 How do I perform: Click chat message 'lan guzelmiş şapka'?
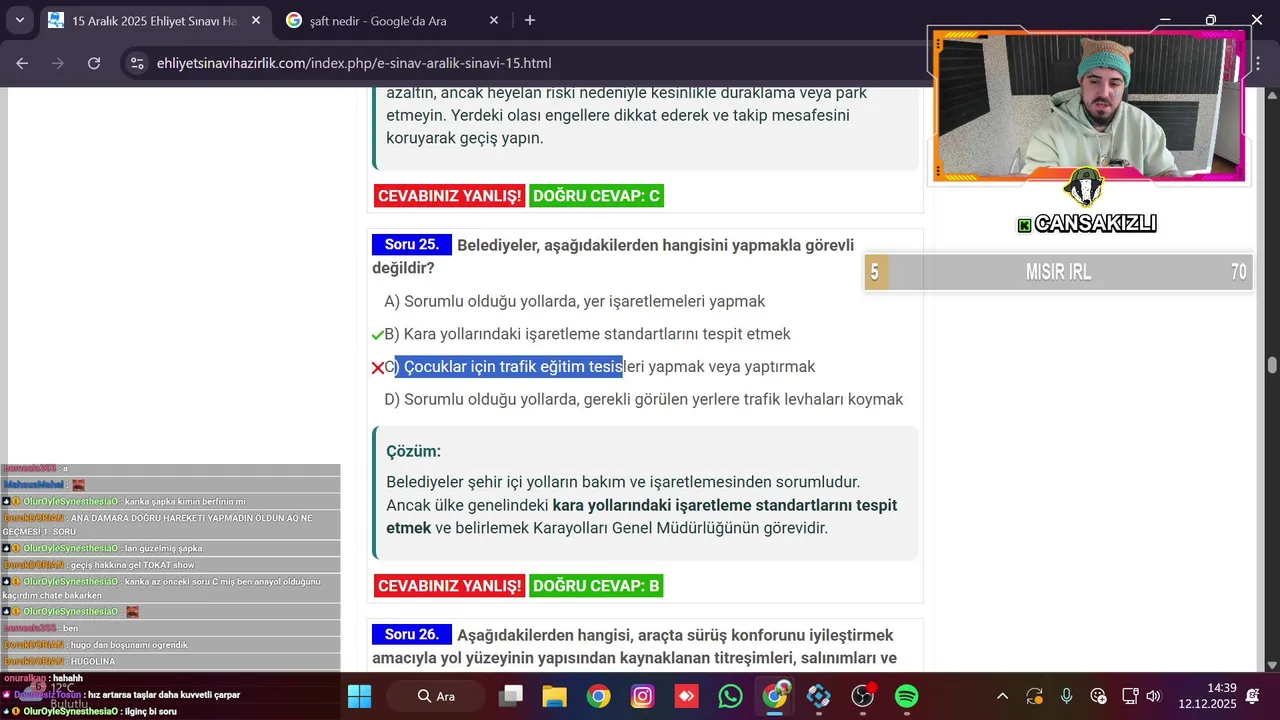[165, 548]
